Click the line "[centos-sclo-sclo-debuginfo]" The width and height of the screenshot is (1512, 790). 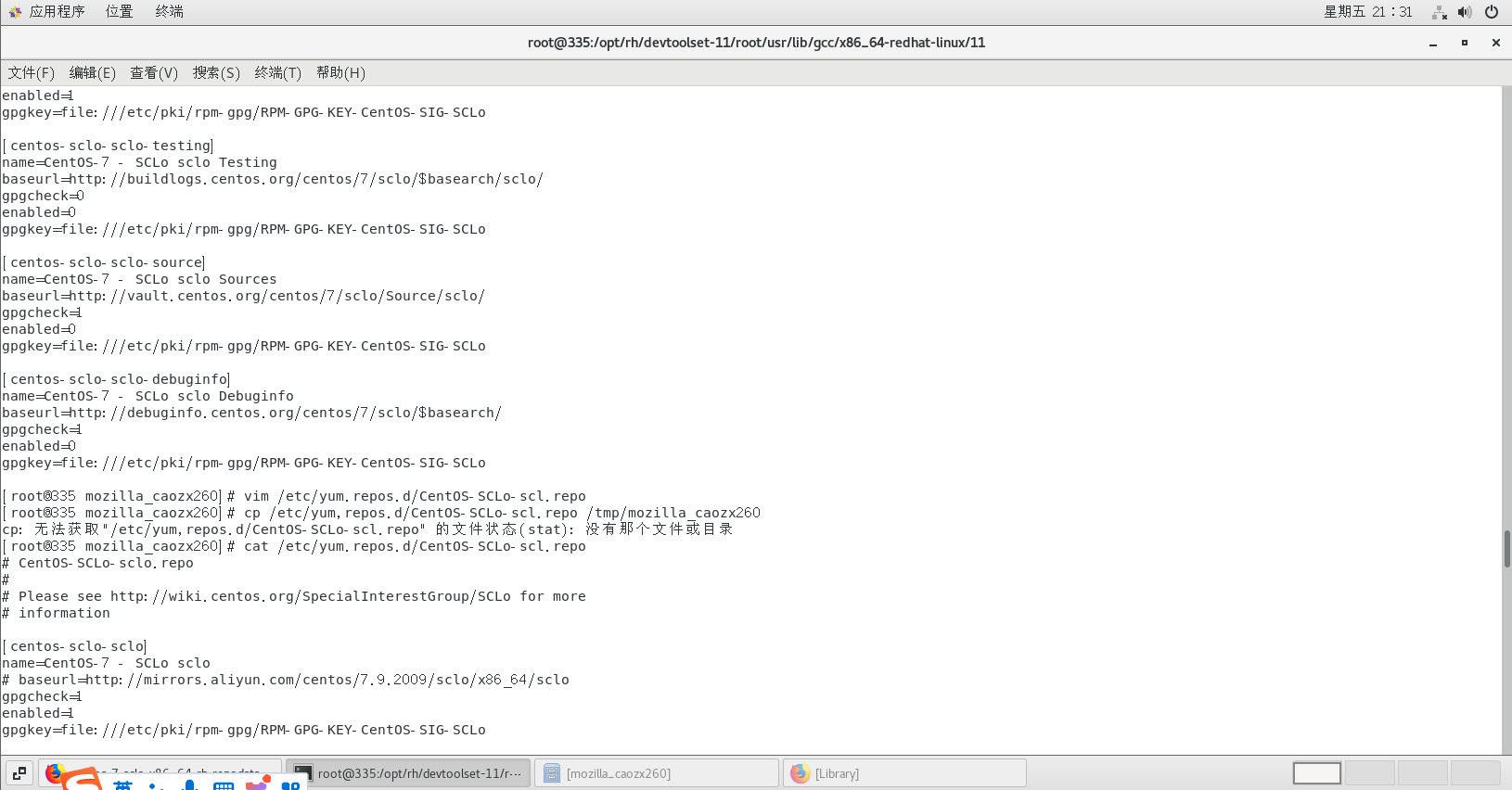point(116,379)
